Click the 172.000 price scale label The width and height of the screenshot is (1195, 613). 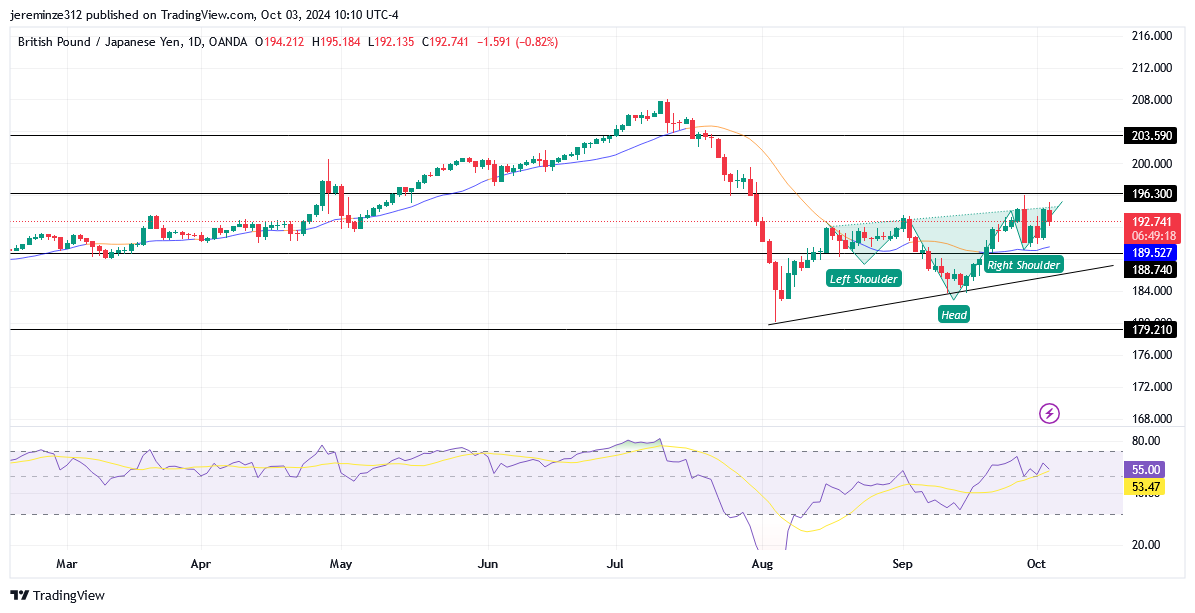click(x=1151, y=387)
